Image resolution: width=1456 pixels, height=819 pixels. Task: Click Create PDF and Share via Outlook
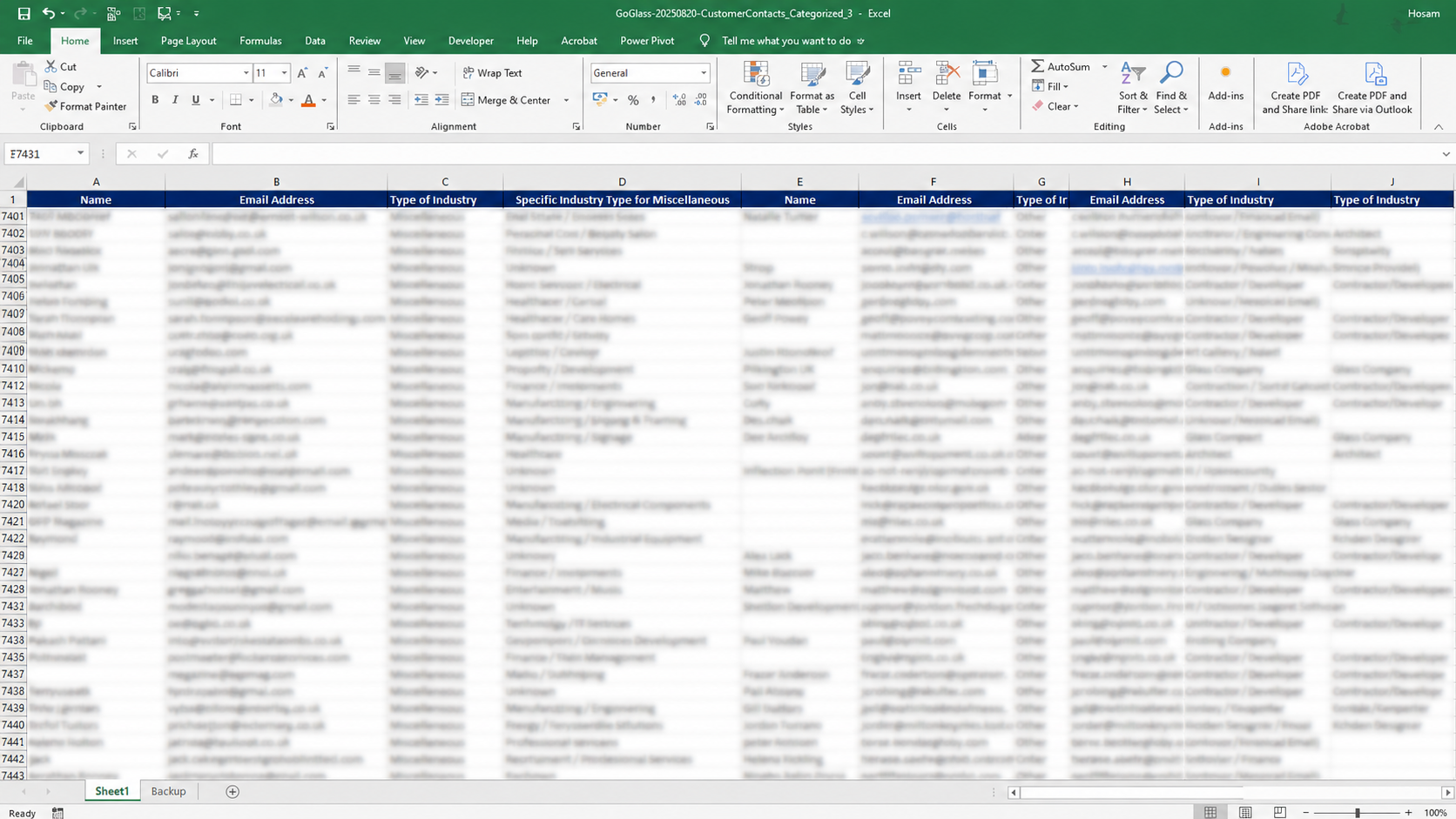(x=1372, y=88)
